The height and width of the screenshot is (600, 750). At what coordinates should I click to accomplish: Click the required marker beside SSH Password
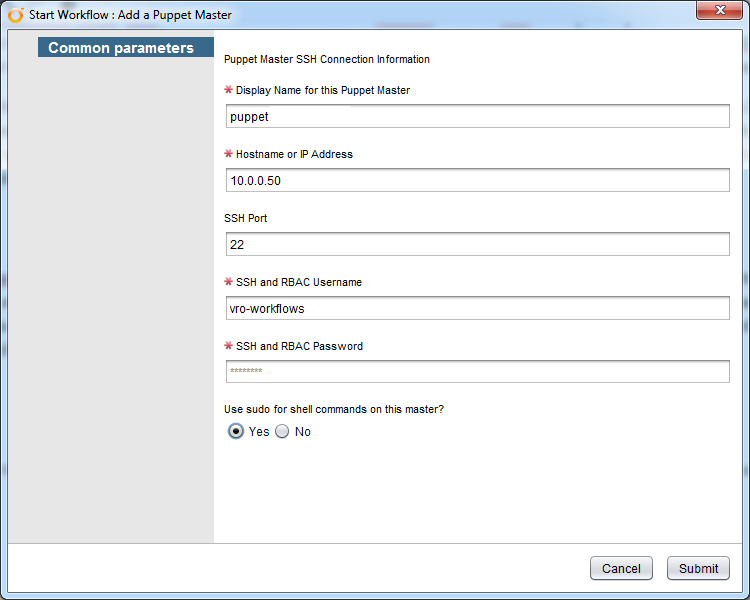229,346
